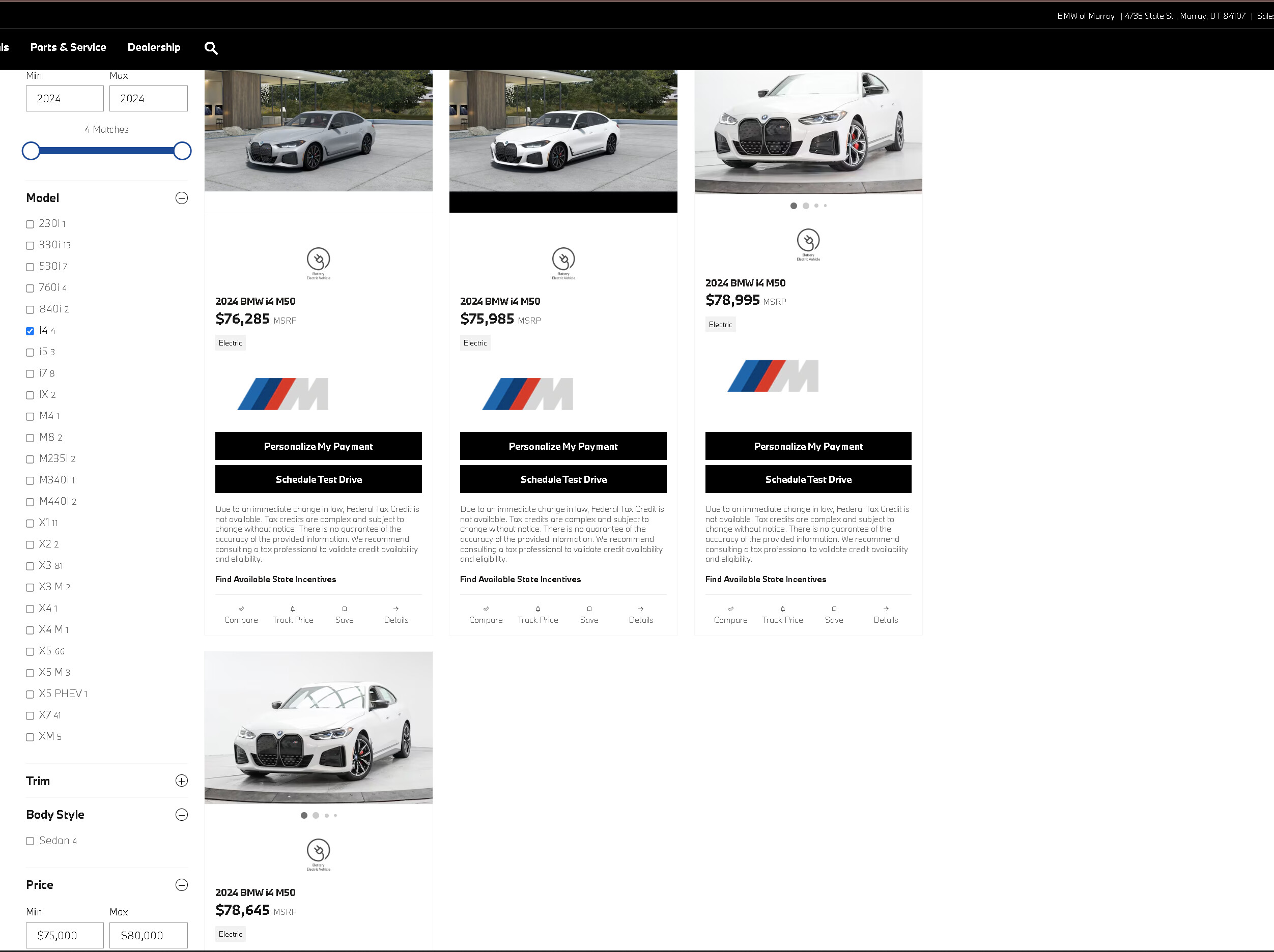This screenshot has width=1274, height=952.
Task: Click the BMW M logo on $76,285 card
Action: tap(283, 394)
